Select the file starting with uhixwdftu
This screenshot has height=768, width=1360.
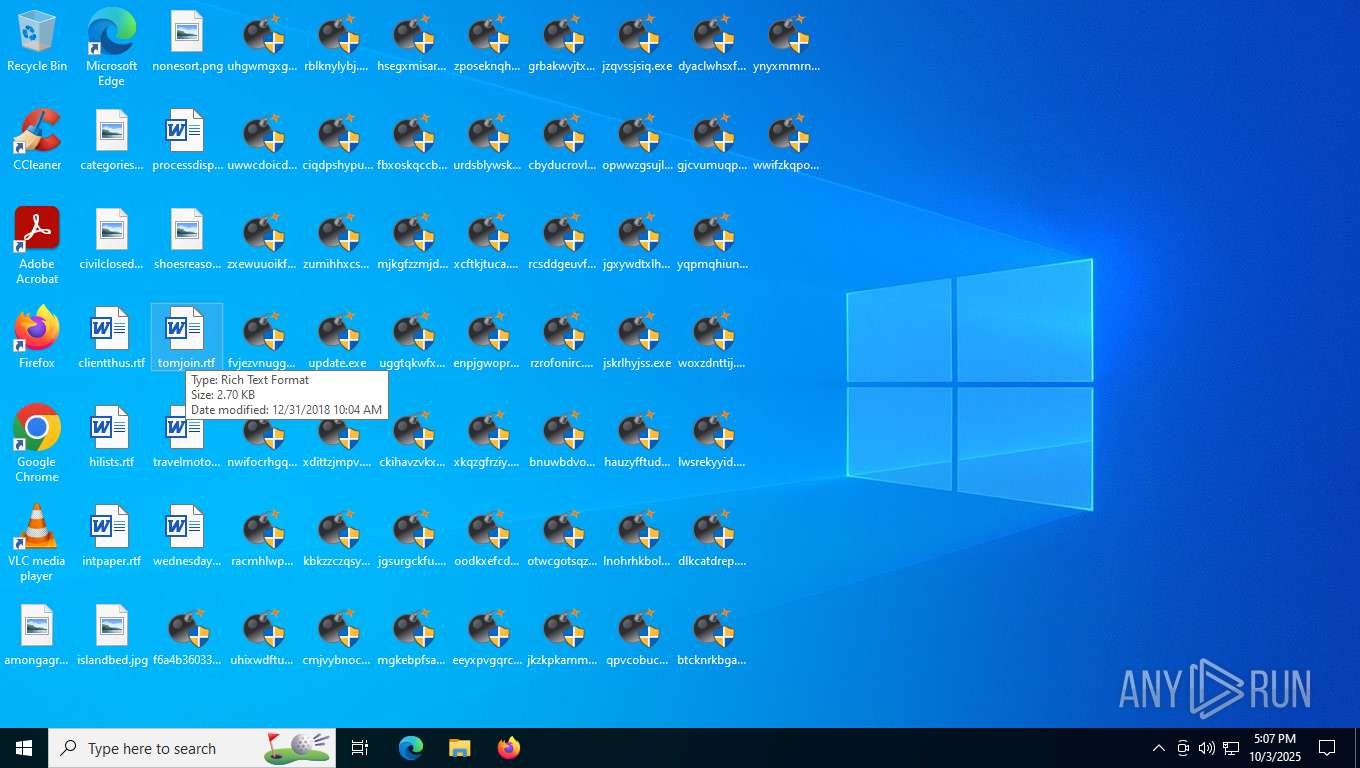coord(262,636)
